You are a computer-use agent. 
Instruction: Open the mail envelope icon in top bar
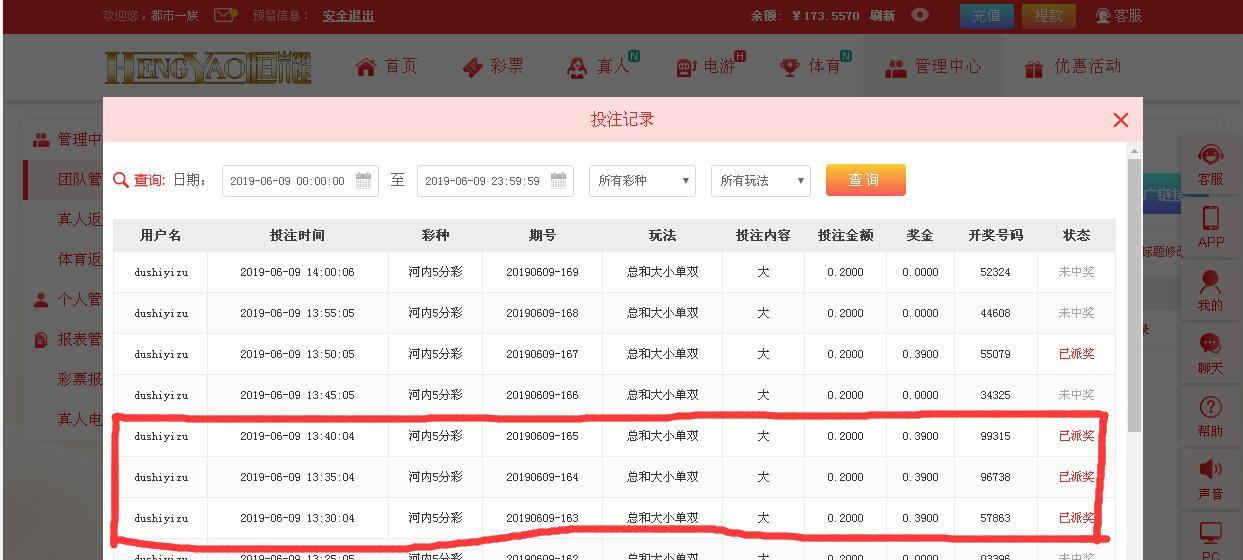(225, 15)
